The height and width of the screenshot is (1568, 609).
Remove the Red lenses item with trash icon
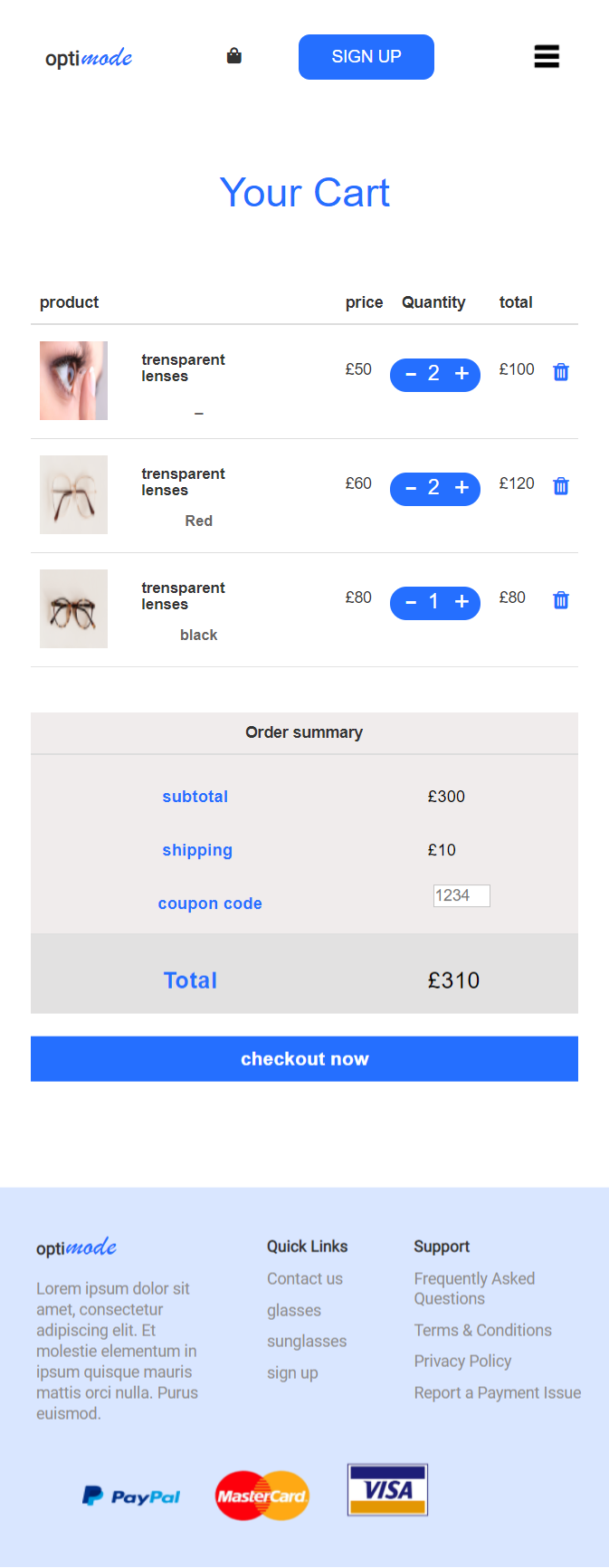[561, 486]
